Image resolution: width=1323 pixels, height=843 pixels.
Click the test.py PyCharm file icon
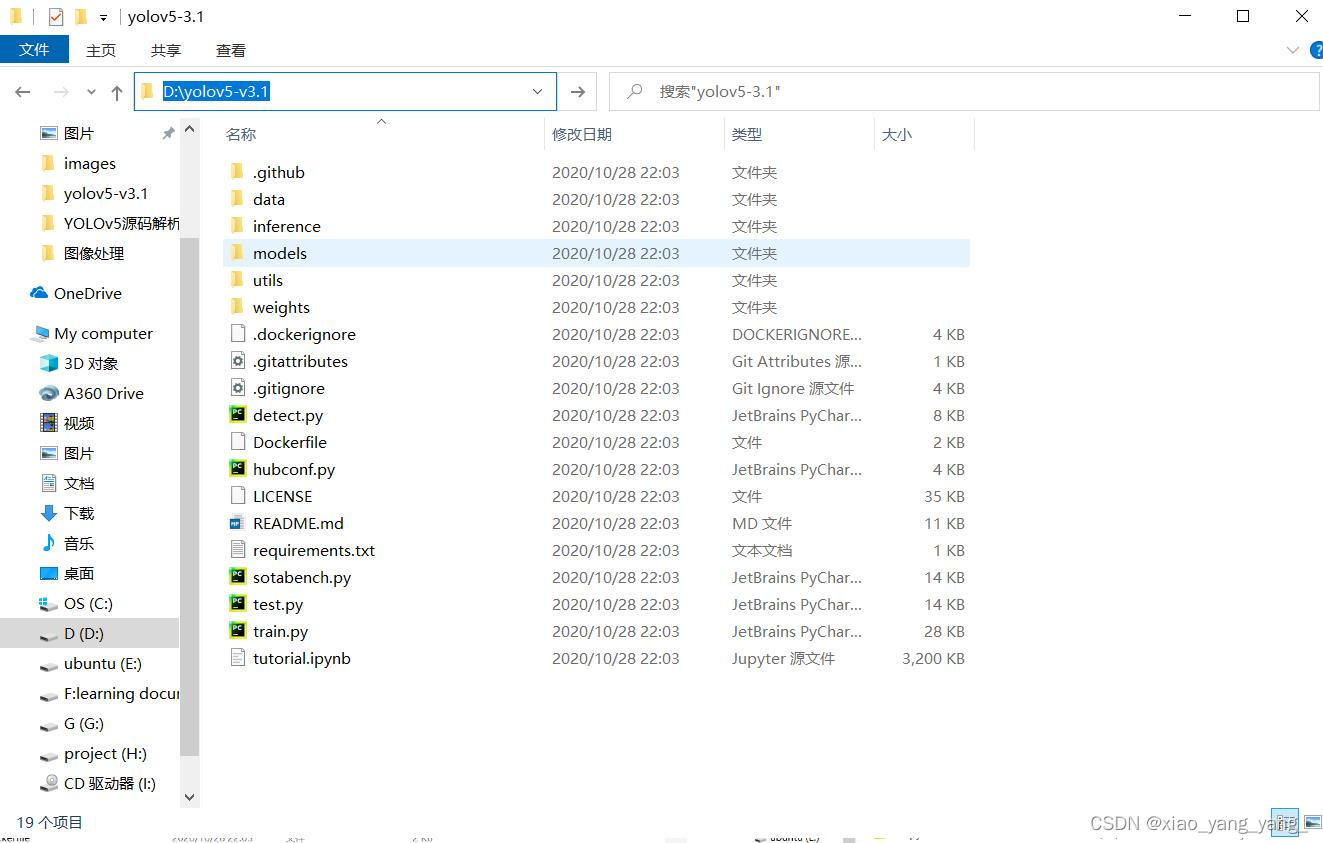tap(237, 604)
